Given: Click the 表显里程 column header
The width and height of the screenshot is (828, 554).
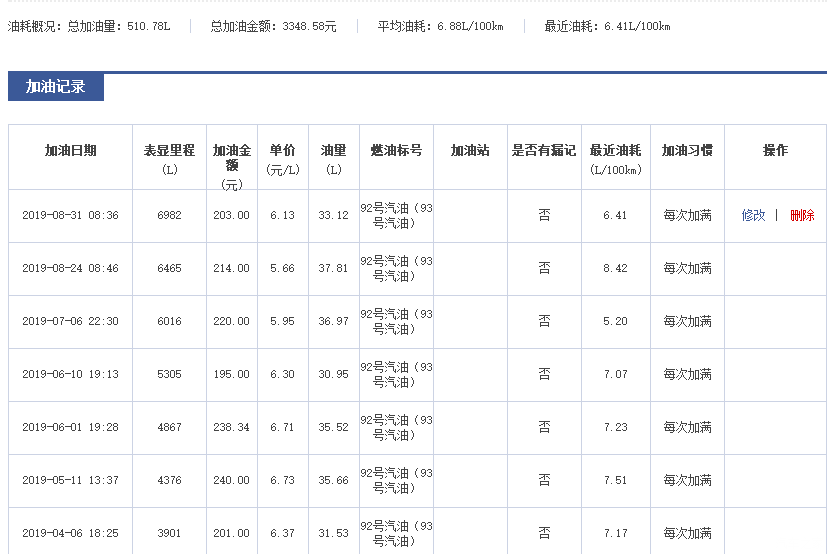Looking at the screenshot, I should (169, 150).
